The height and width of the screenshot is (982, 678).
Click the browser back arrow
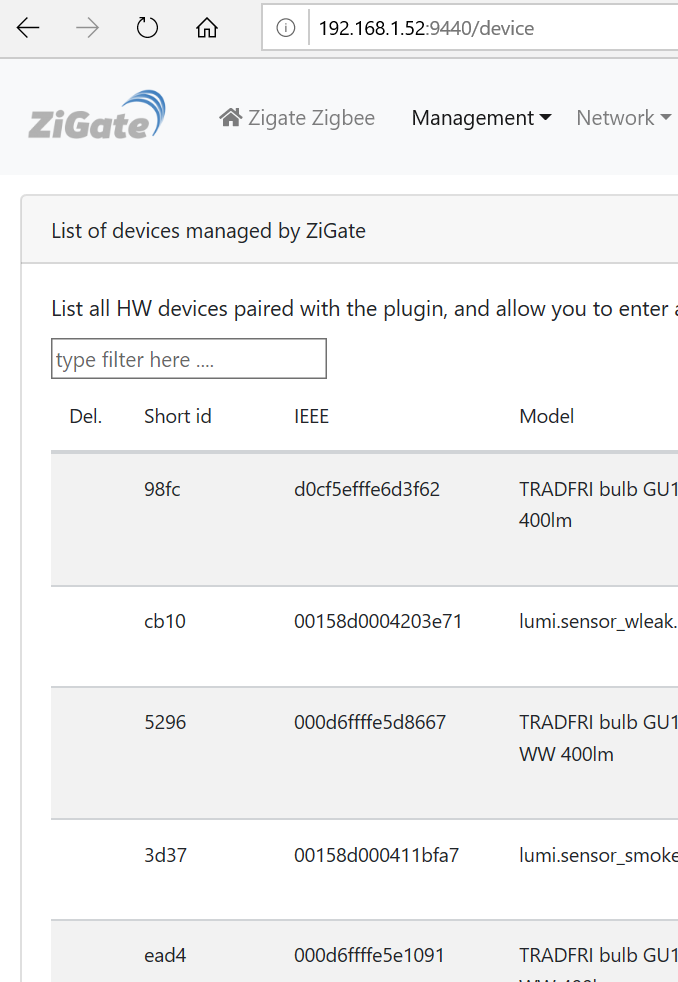click(28, 28)
